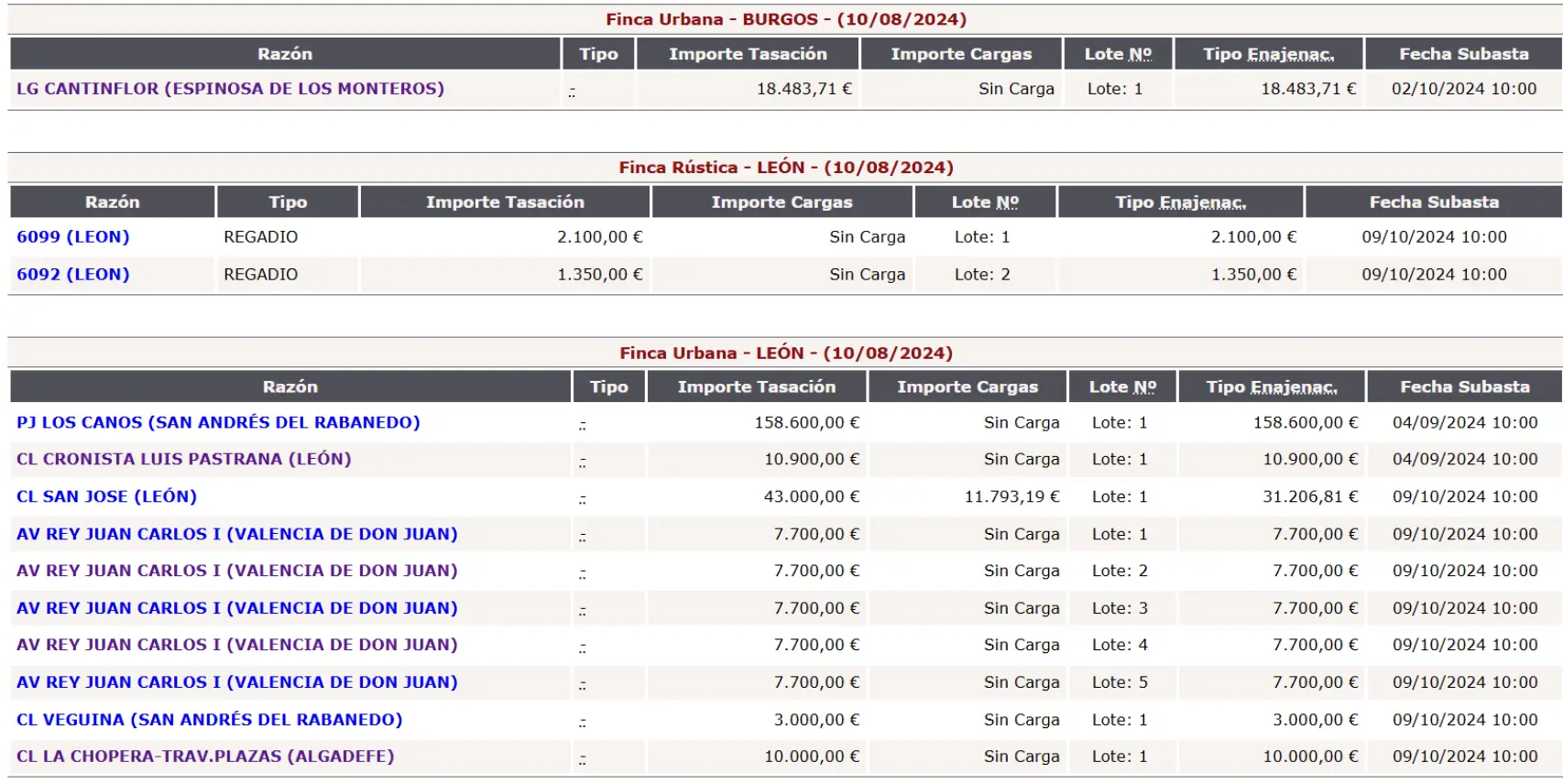This screenshot has width=1563, height=784.
Task: Open CL SAN JOSE (LEÓN) link
Action: point(107,496)
